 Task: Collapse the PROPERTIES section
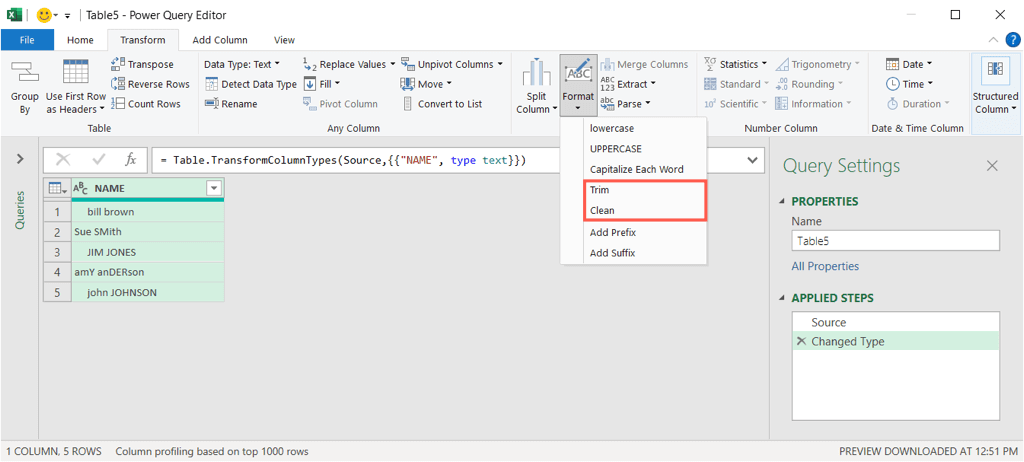pyautogui.click(x=784, y=201)
